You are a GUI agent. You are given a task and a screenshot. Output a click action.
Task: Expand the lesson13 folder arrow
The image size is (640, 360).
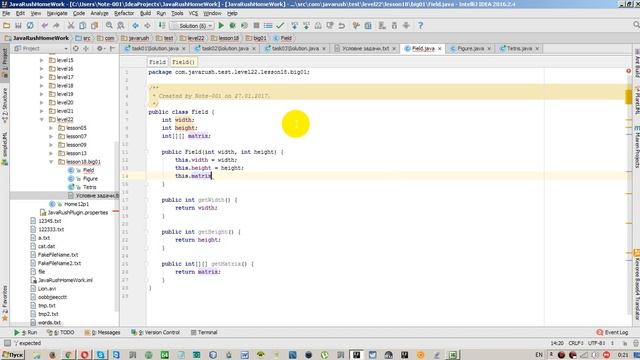[x=51, y=153]
